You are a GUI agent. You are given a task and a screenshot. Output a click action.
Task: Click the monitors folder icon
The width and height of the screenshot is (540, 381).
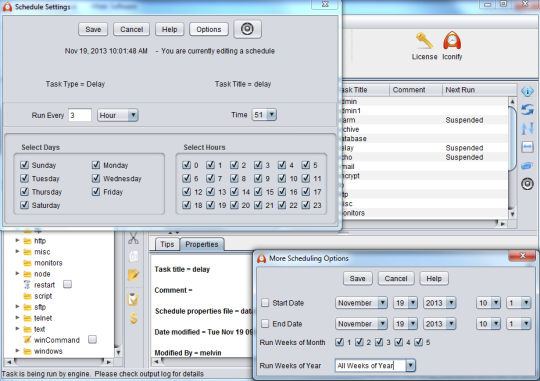point(27,263)
